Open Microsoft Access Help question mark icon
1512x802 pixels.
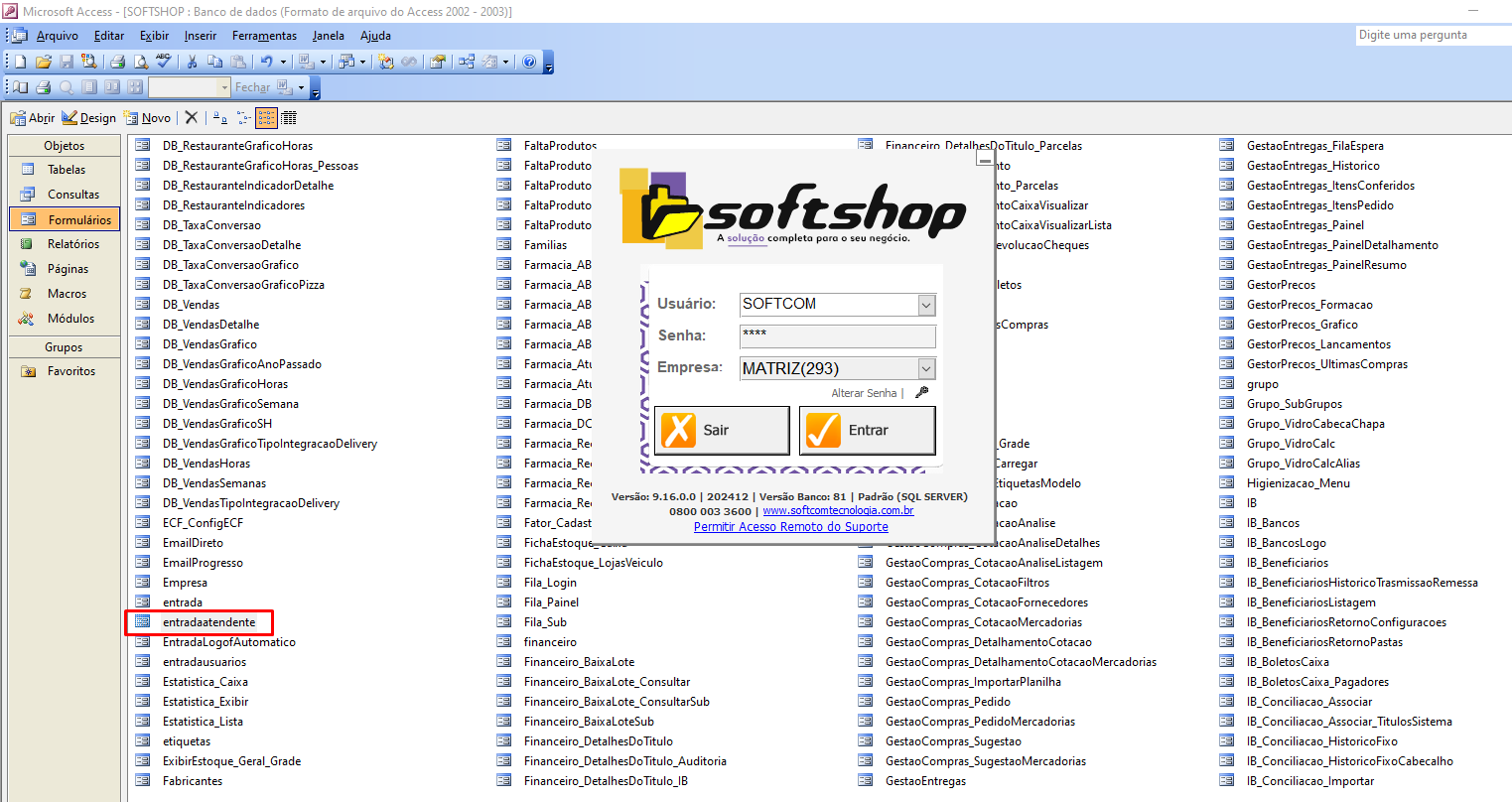click(529, 62)
